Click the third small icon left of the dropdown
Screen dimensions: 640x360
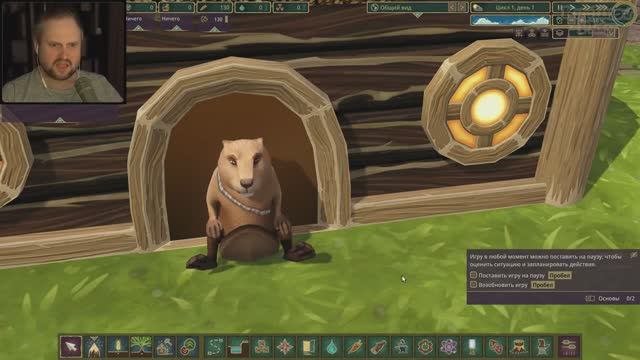pyautogui.click(x=544, y=33)
